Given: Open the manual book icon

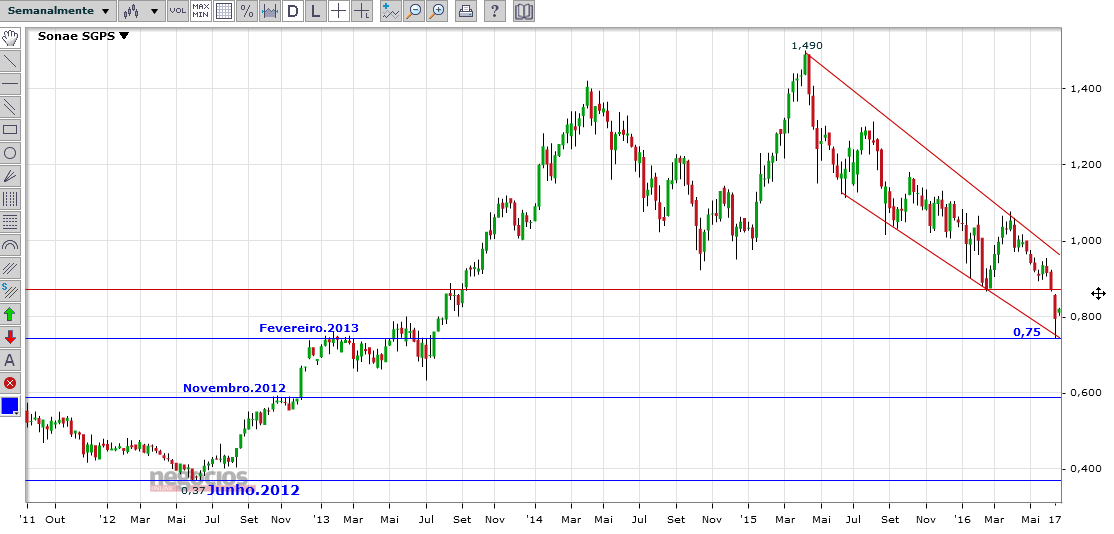Looking at the screenshot, I should (x=524, y=11).
